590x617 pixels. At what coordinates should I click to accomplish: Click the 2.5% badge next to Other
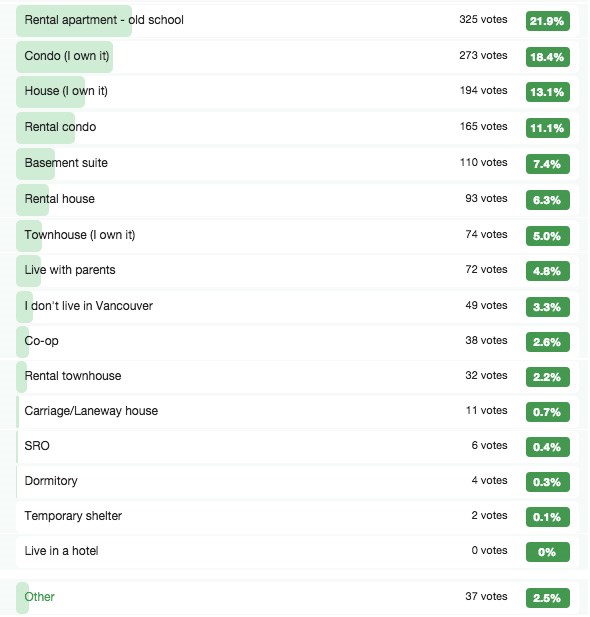coord(547,598)
